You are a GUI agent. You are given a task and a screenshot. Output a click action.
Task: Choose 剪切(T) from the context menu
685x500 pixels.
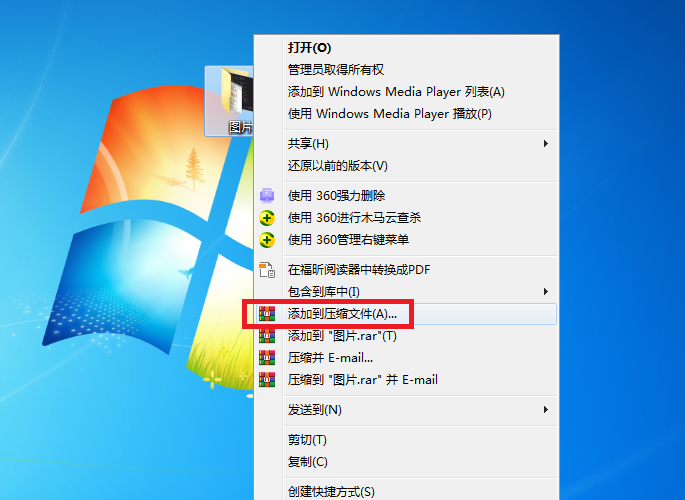tap(307, 440)
